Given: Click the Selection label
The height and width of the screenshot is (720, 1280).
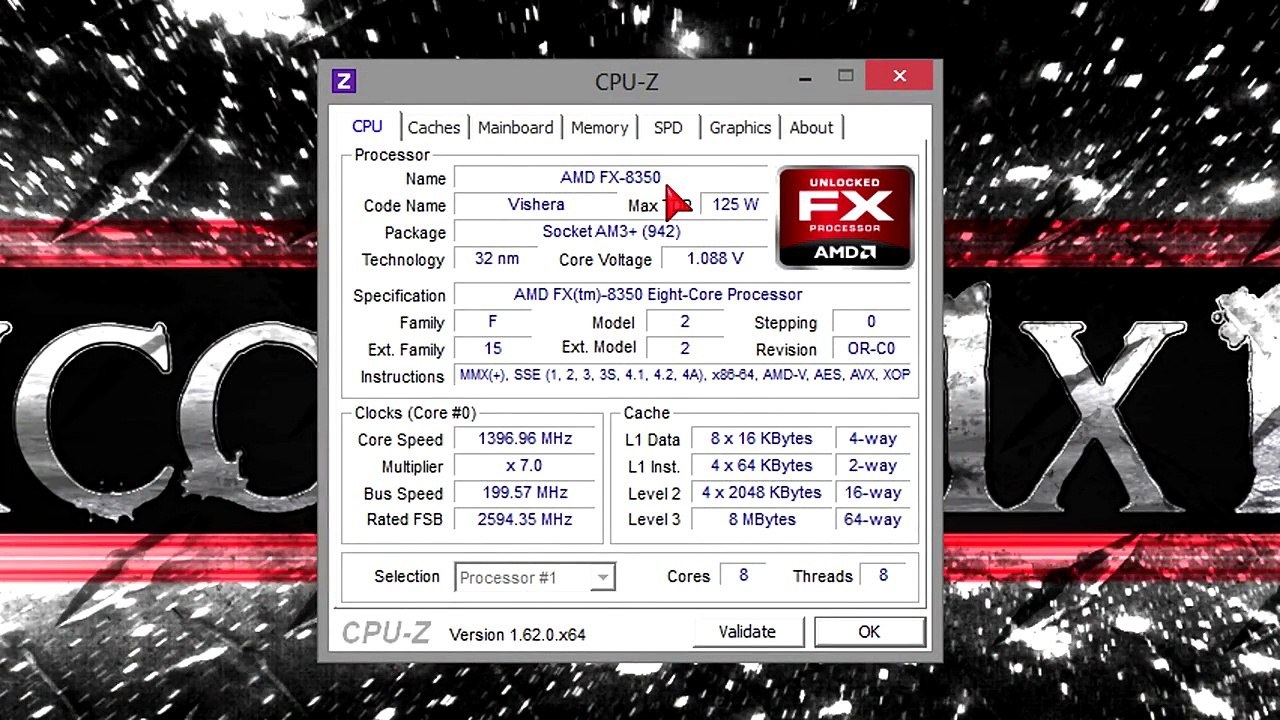Looking at the screenshot, I should coord(407,577).
